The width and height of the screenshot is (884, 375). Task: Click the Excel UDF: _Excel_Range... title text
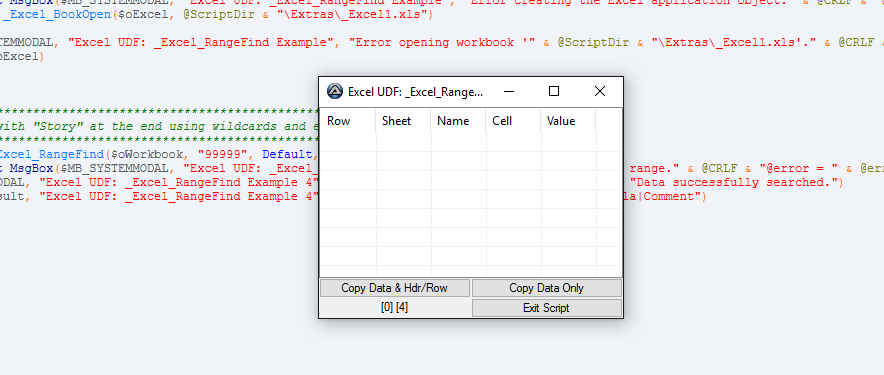pyautogui.click(x=416, y=92)
